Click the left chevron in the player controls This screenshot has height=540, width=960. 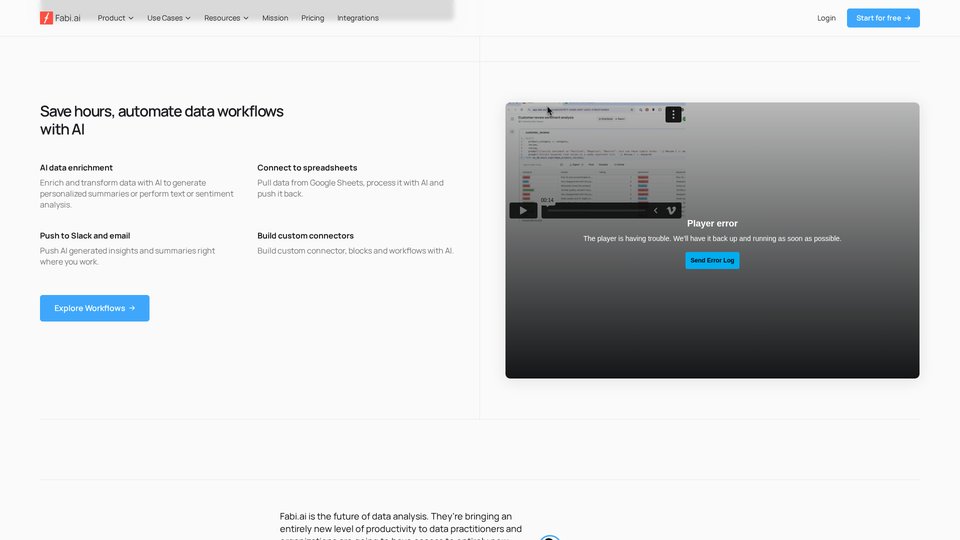tap(656, 210)
